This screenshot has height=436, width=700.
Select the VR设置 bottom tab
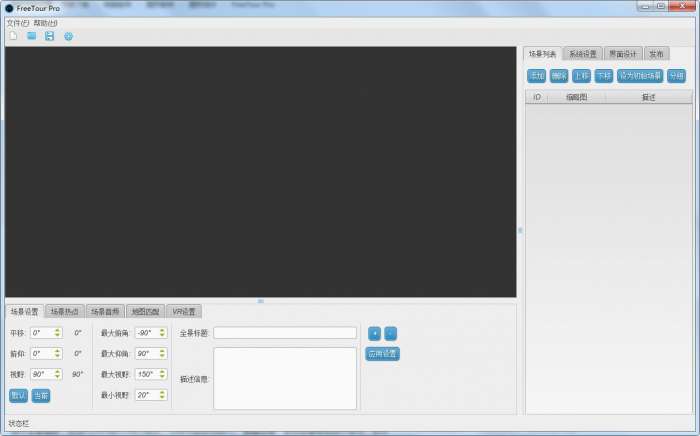pyautogui.click(x=184, y=311)
